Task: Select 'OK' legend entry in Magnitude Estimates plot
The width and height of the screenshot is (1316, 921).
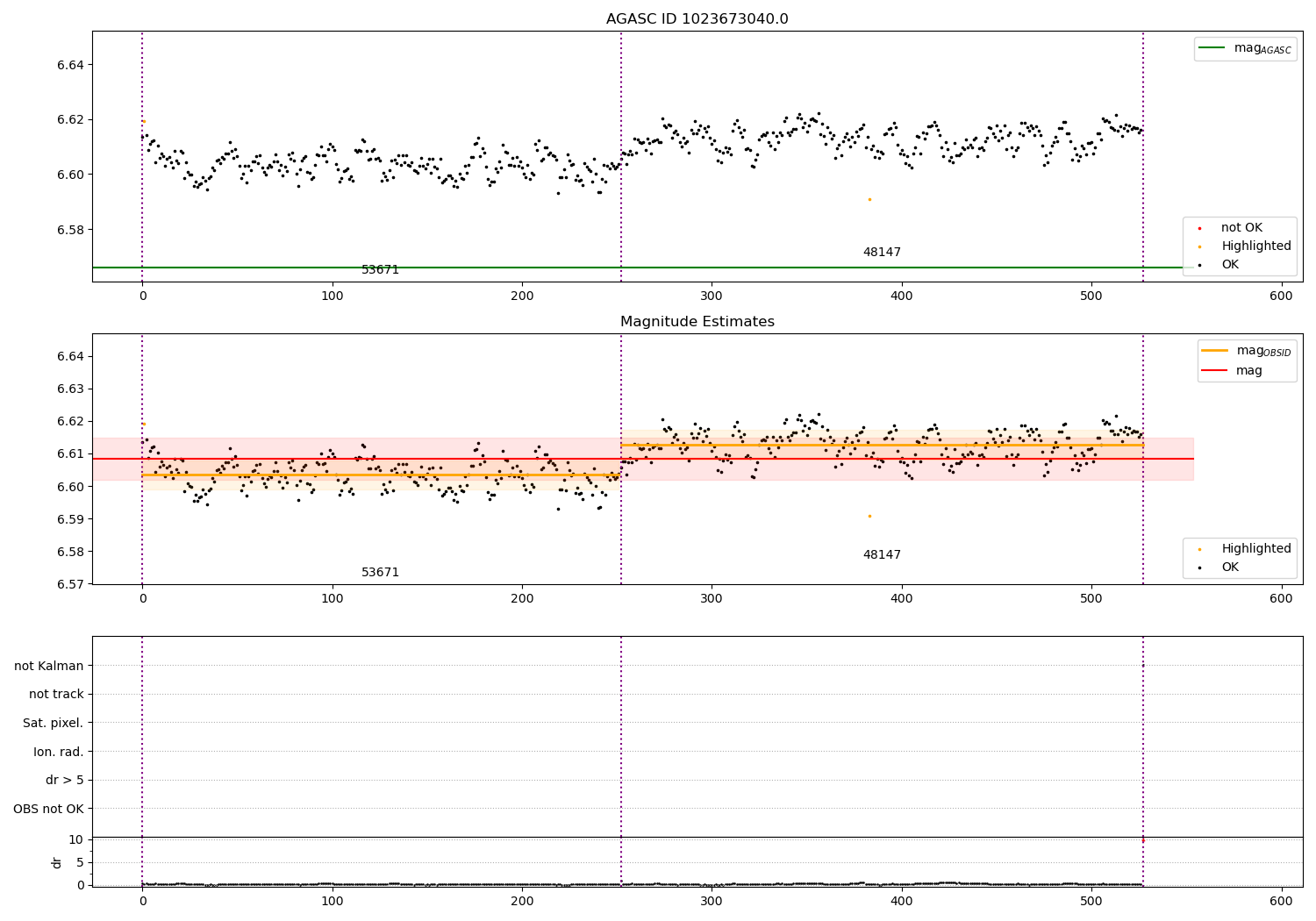Action: point(1217,568)
